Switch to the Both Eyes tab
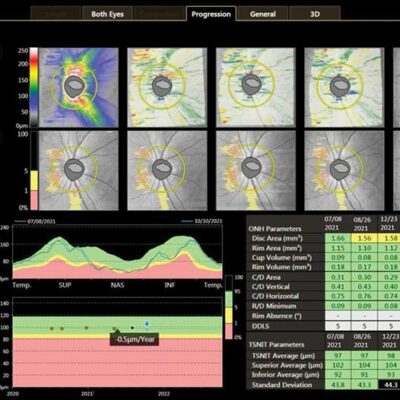Image resolution: width=400 pixels, height=400 pixels. (x=107, y=14)
